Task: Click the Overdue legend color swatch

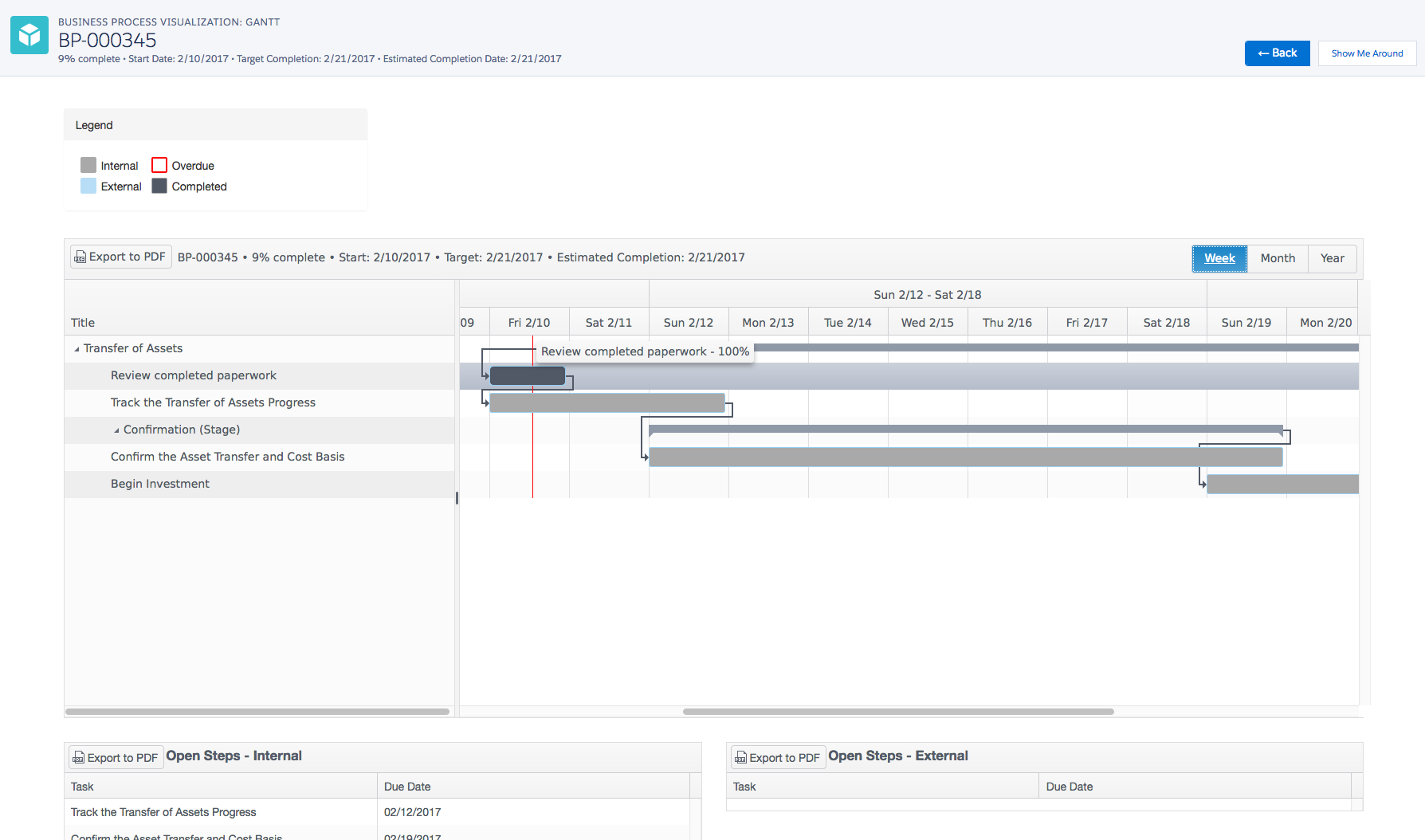Action: [159, 165]
